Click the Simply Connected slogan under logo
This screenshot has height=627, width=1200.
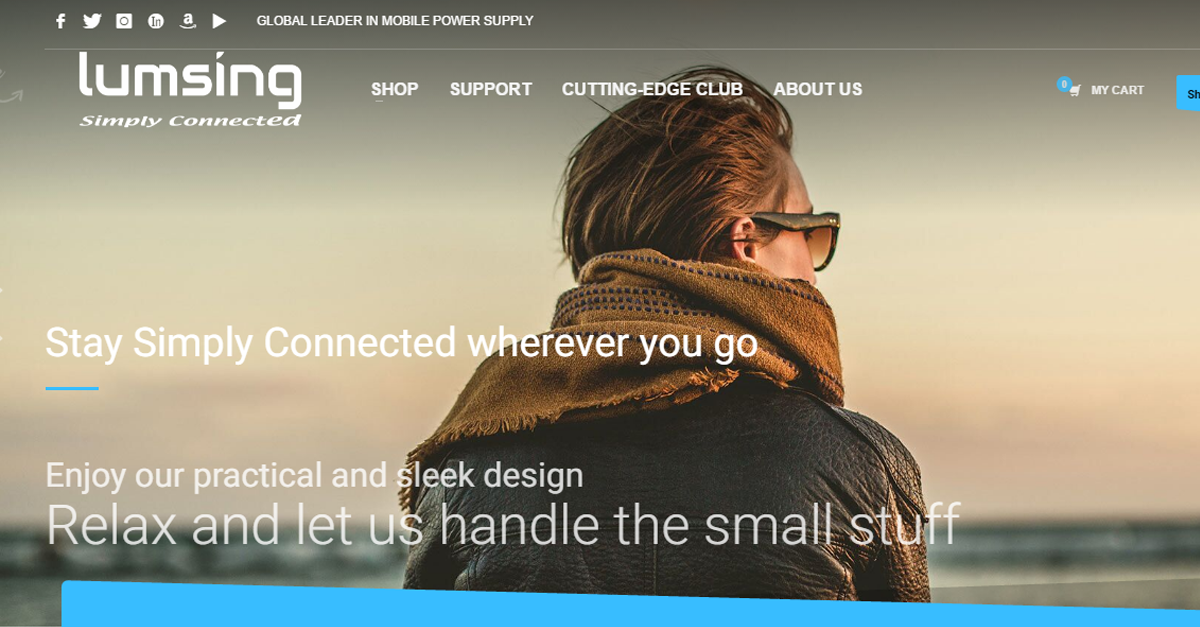[190, 120]
